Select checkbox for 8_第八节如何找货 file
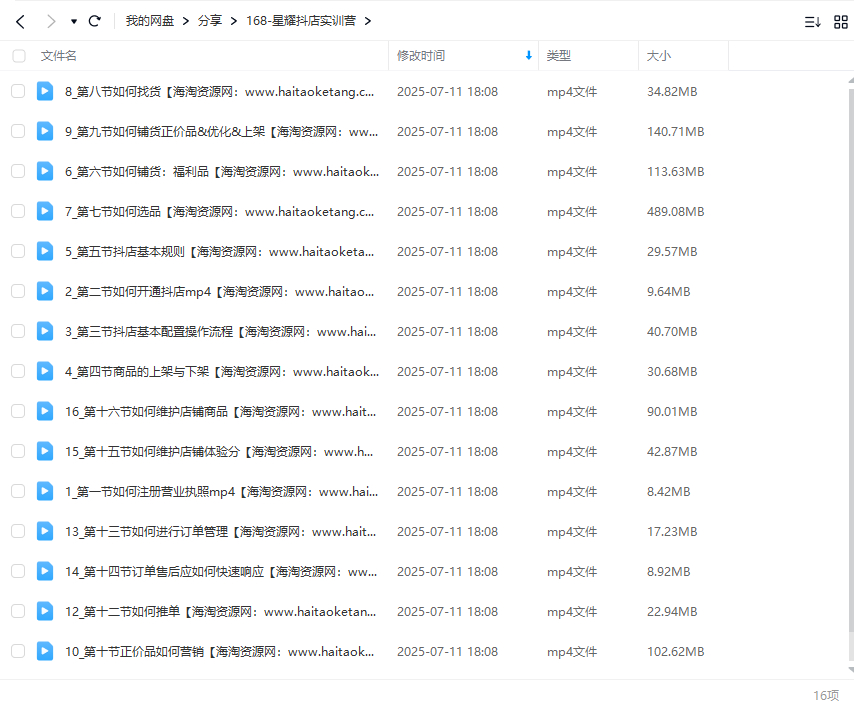The image size is (854, 702). click(x=18, y=91)
